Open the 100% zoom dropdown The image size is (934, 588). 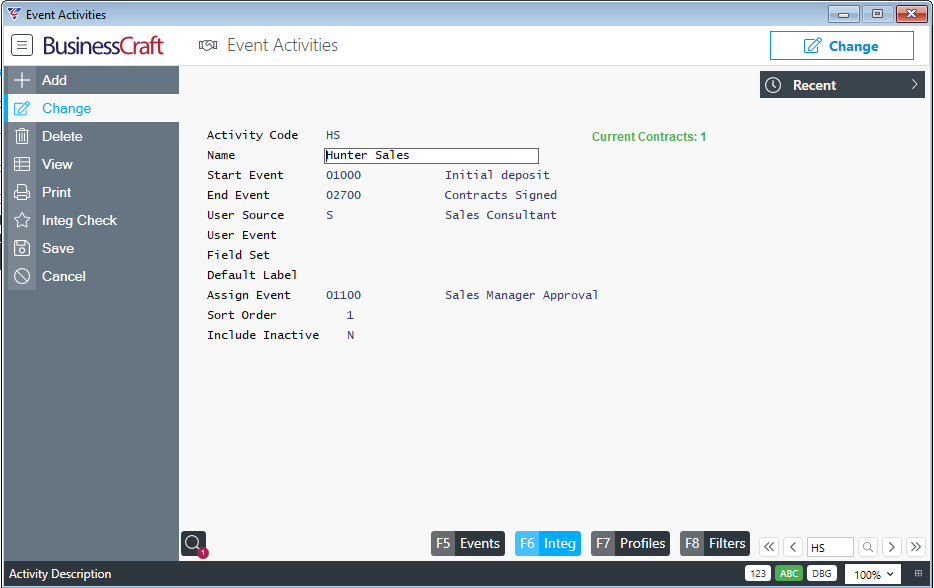click(x=873, y=574)
